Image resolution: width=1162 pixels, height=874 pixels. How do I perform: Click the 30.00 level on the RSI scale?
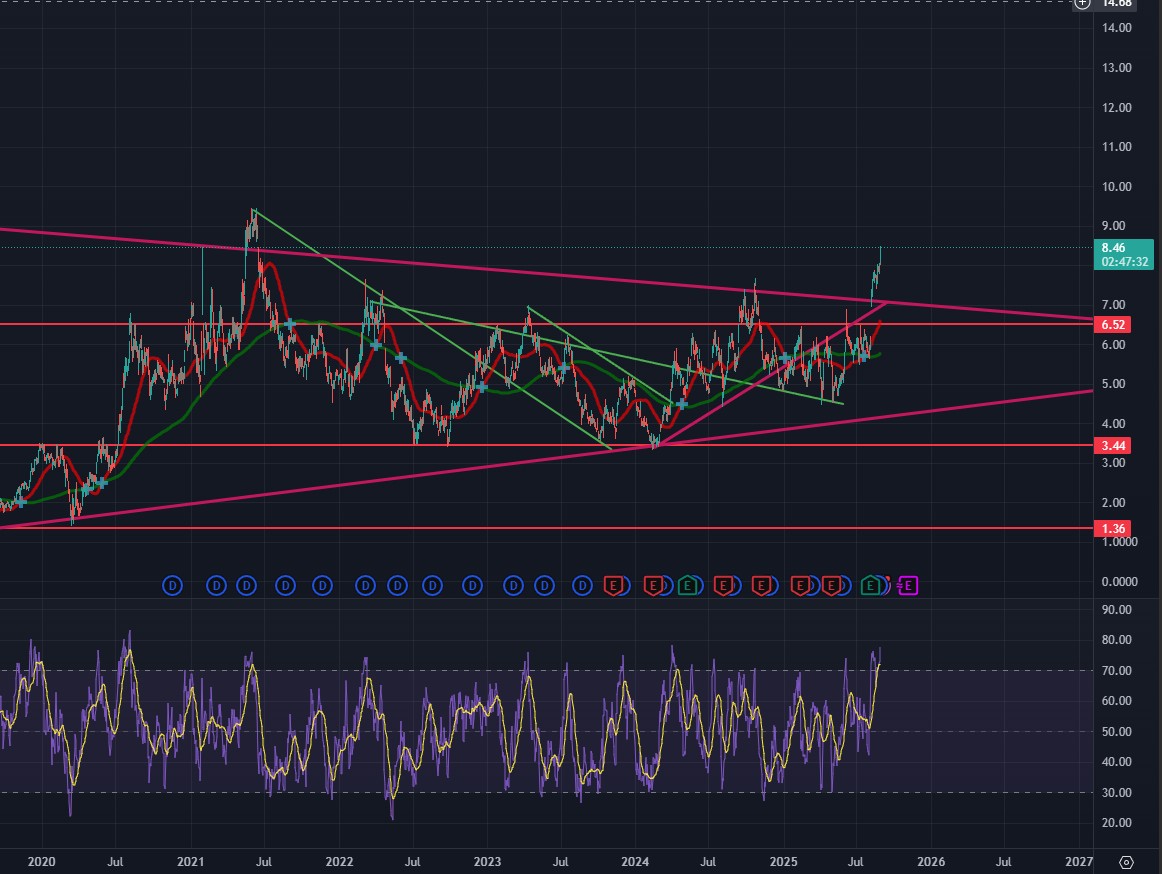click(x=1116, y=793)
